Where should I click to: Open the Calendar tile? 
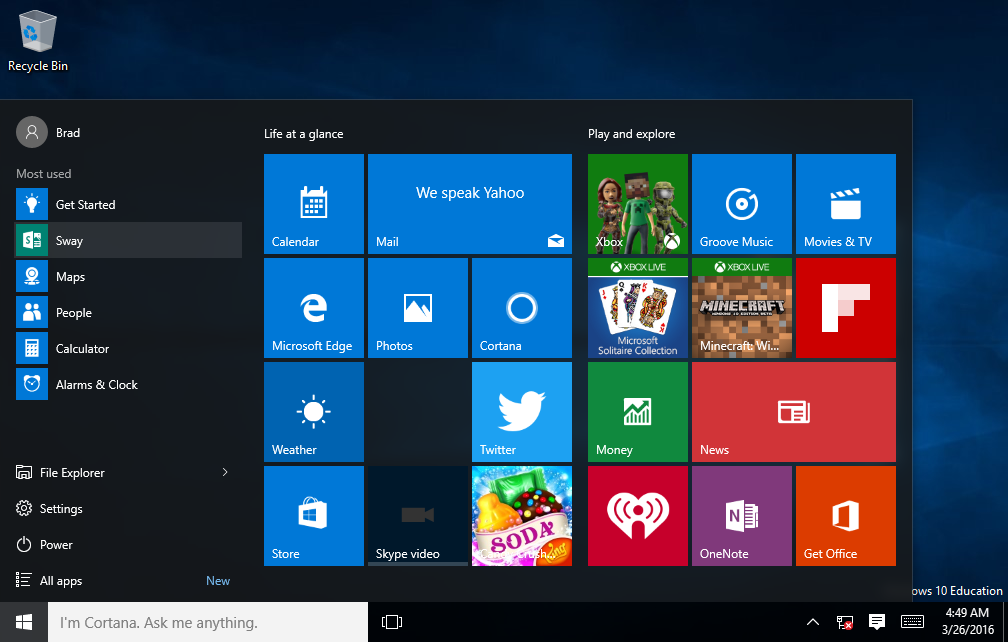(x=314, y=204)
